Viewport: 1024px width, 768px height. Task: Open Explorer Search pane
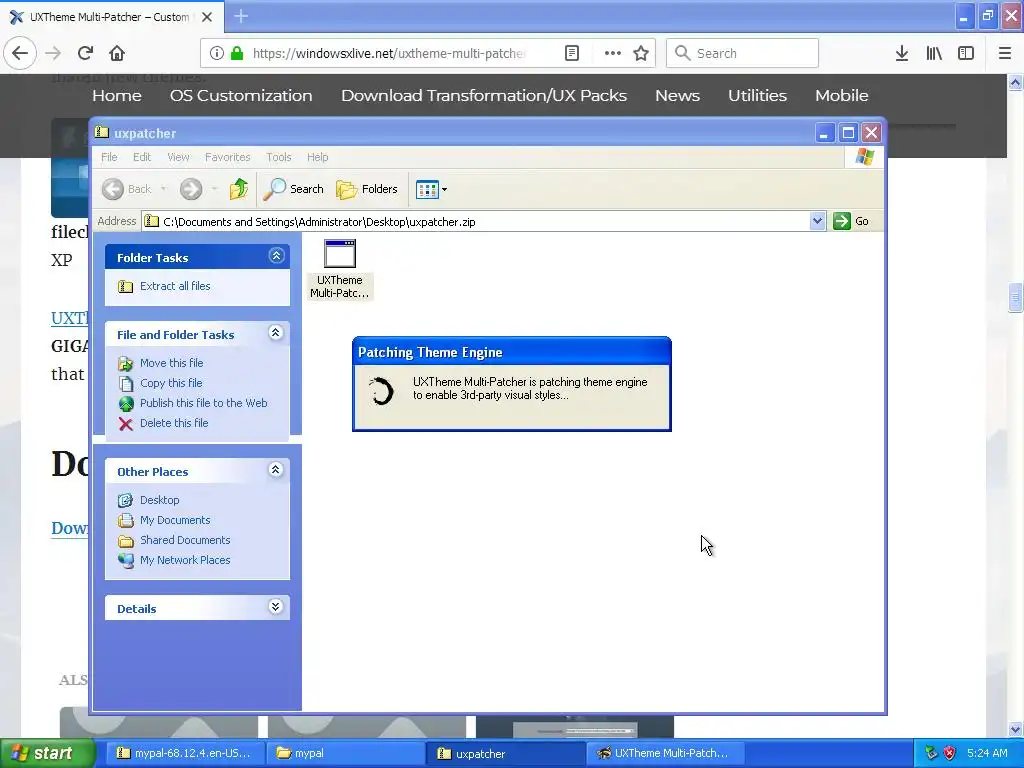click(293, 189)
